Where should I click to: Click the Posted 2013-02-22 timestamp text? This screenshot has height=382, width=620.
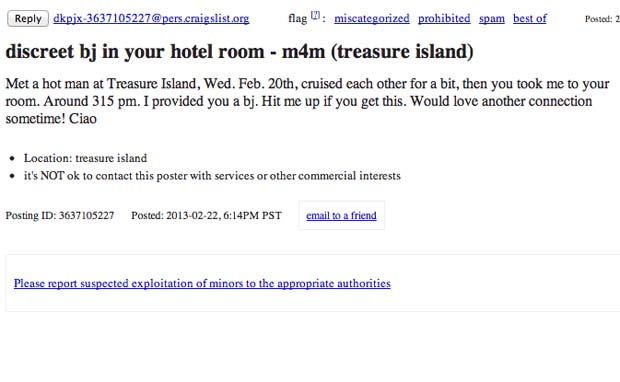click(x=206, y=216)
